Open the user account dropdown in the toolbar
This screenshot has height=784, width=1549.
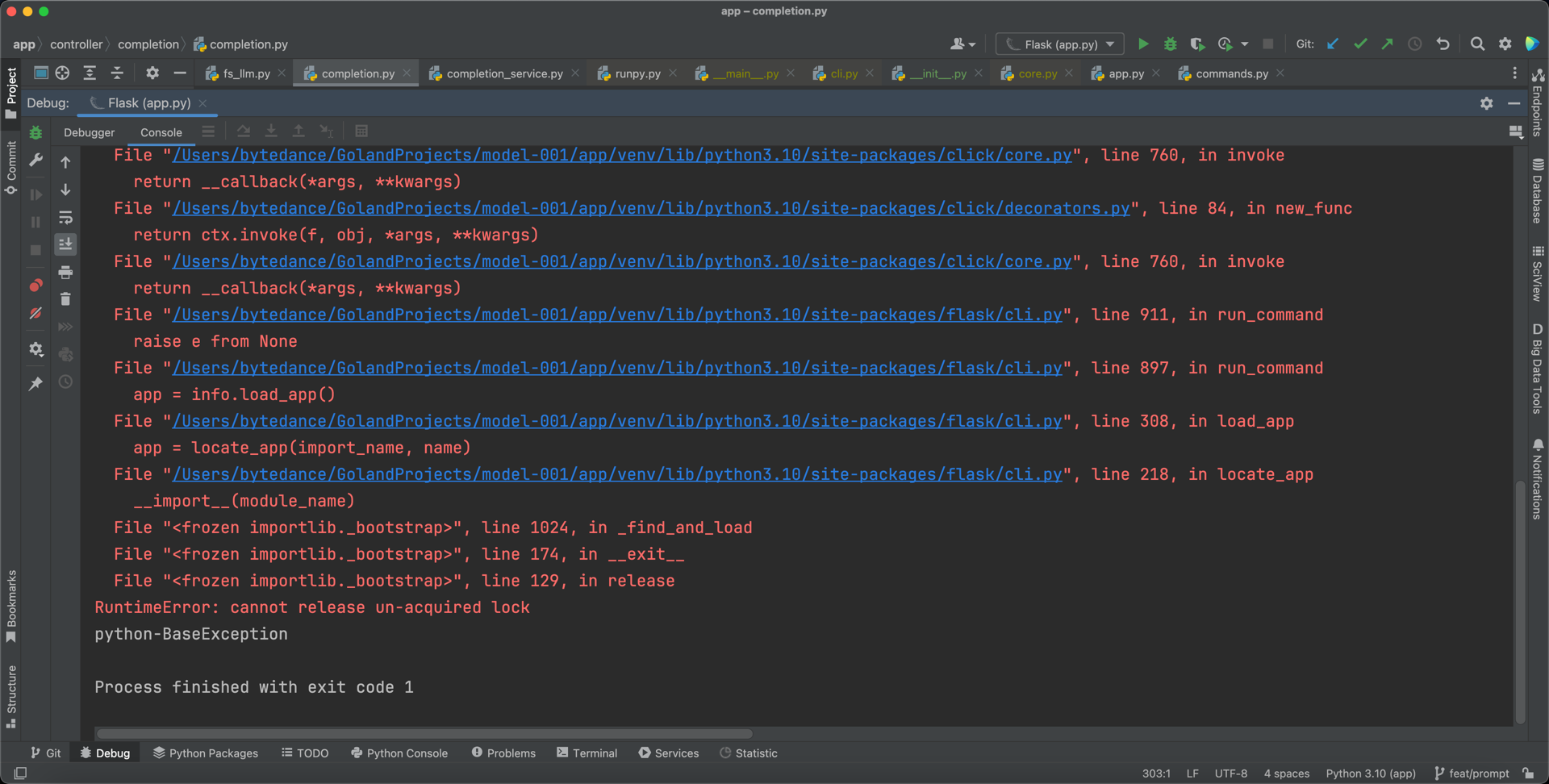coord(963,44)
